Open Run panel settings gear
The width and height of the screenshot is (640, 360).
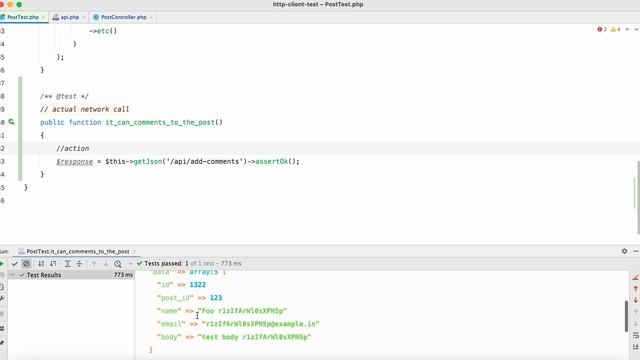tap(624, 251)
